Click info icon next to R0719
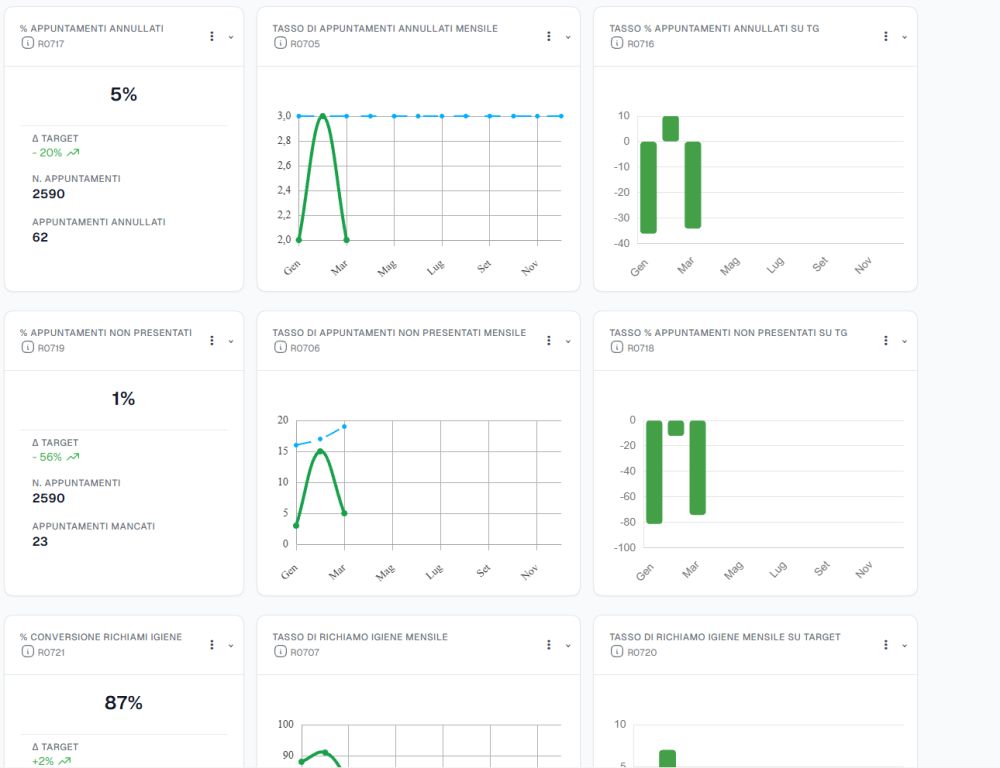Viewport: 1000px width, 768px height. pyautogui.click(x=27, y=348)
